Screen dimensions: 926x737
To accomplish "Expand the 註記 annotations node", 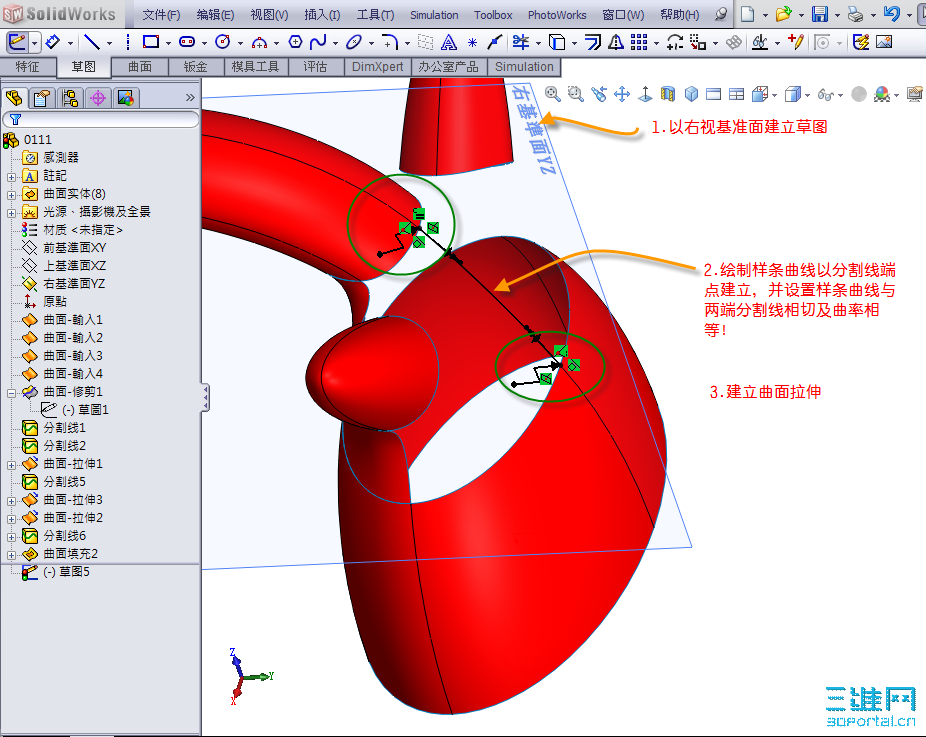I will pos(11,177).
